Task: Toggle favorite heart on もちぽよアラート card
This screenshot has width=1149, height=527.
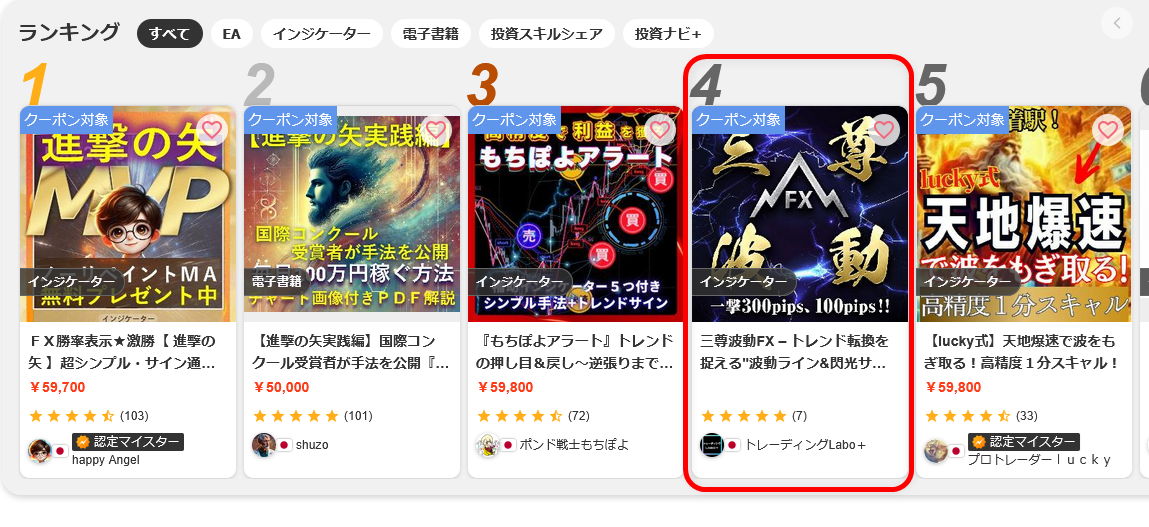Action: 660,130
